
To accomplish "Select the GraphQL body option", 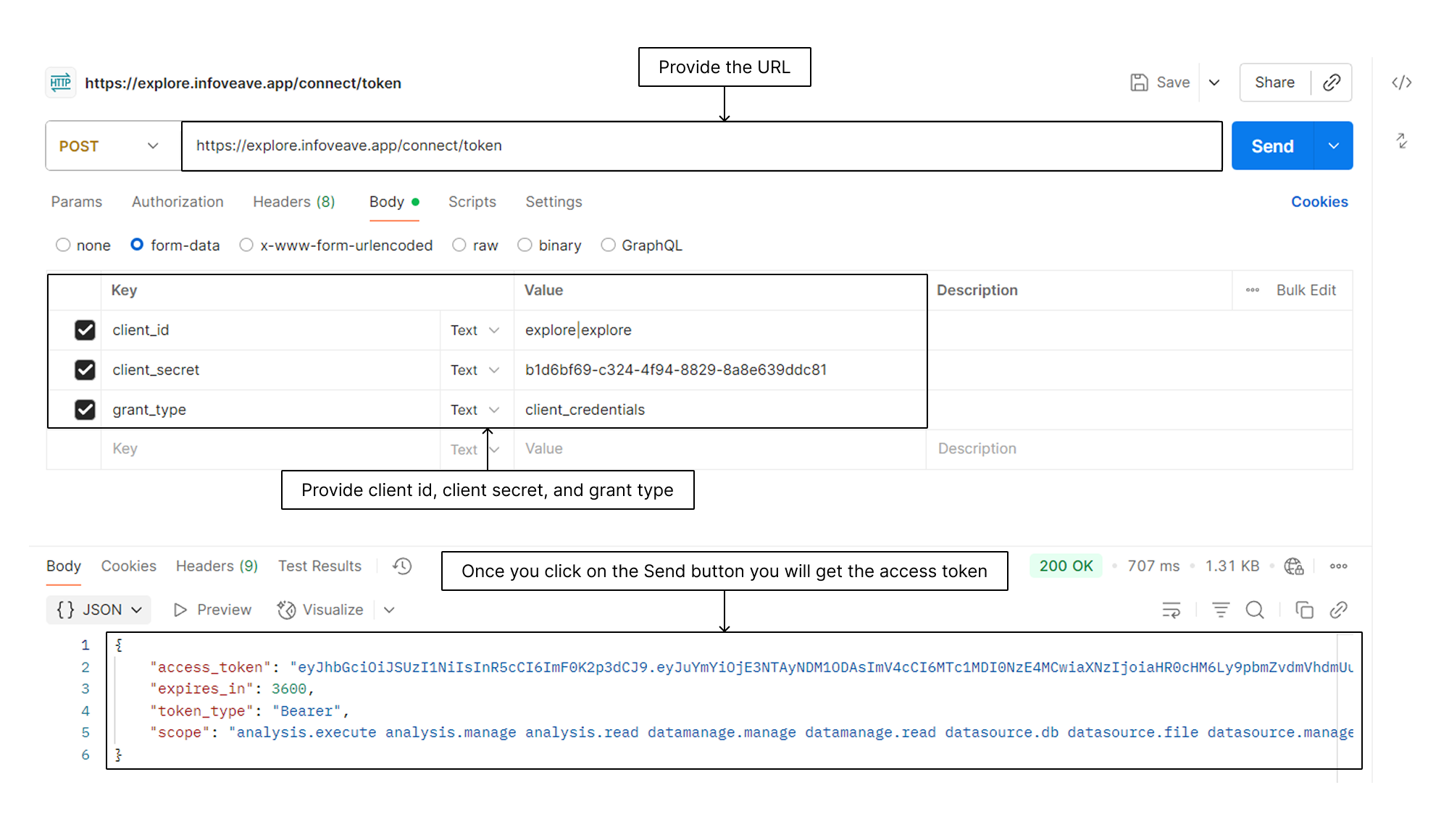I will click(x=608, y=245).
